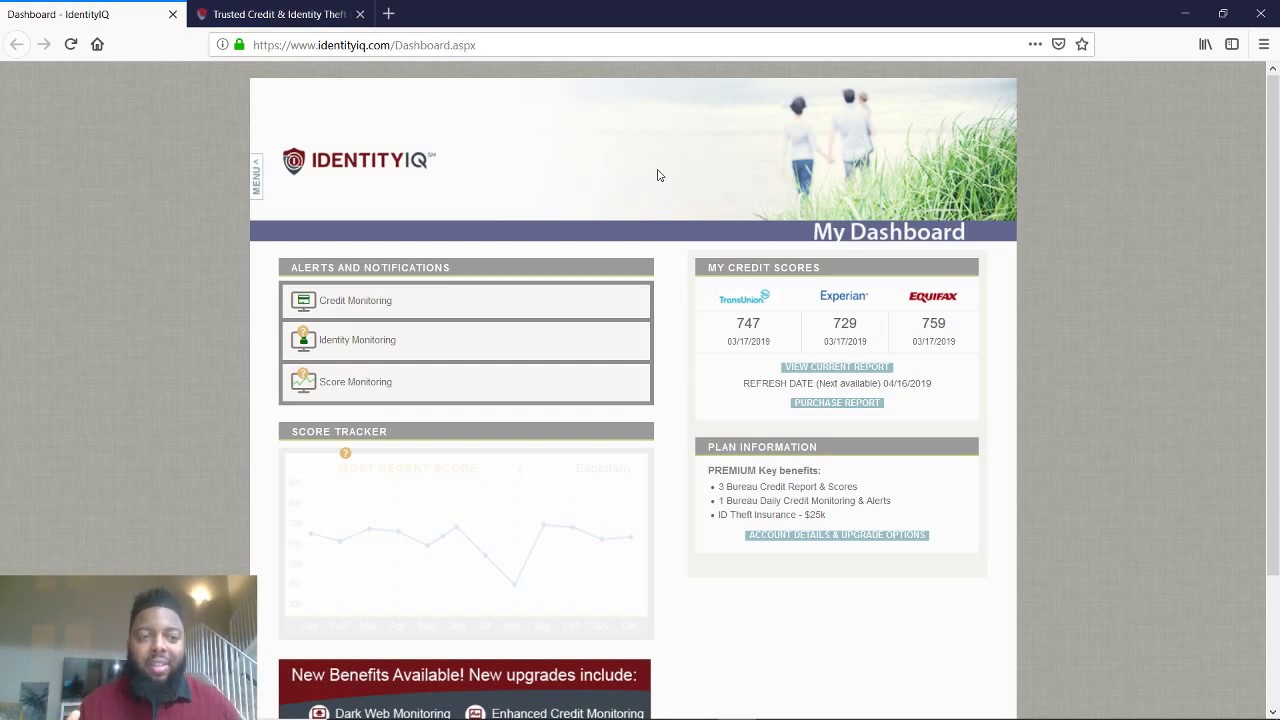The width and height of the screenshot is (1280, 720).
Task: Click '3 Bureau Credit Report & Scores' bullet
Action: tap(787, 487)
